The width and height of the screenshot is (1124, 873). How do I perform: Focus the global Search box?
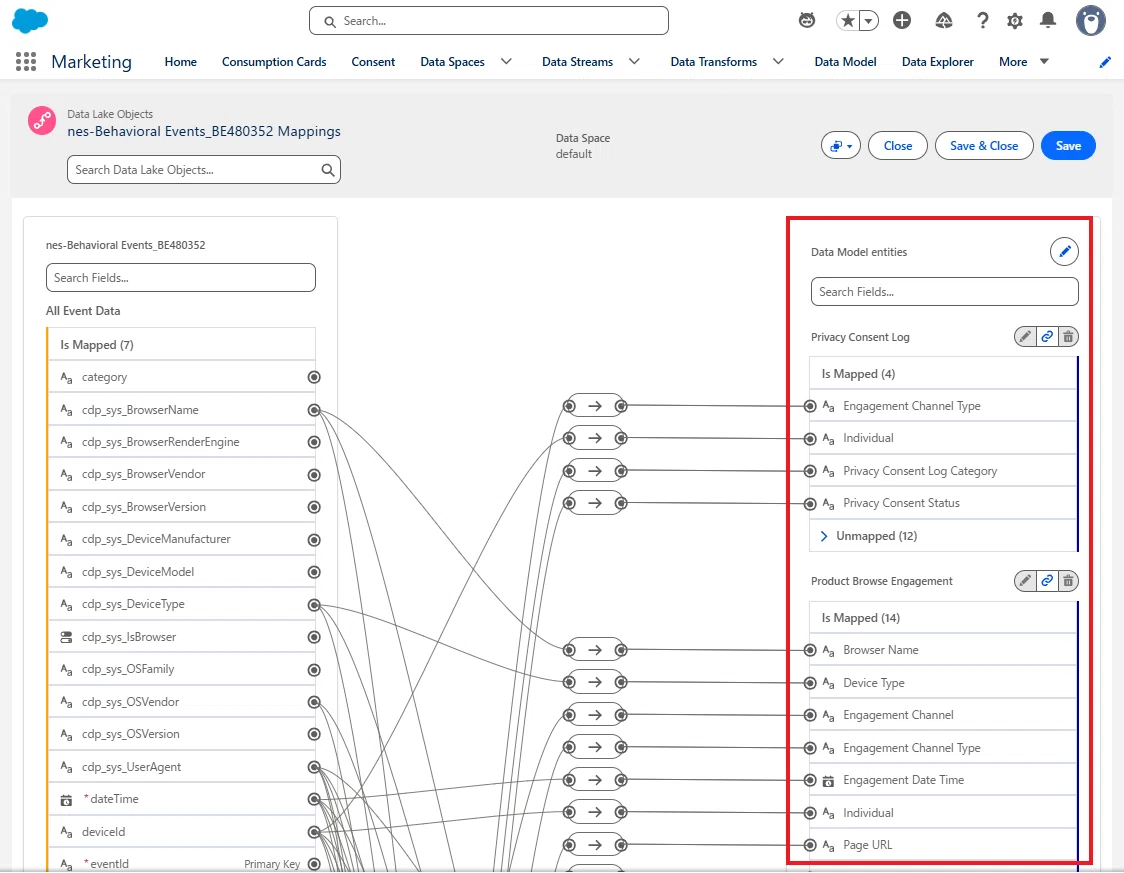489,21
